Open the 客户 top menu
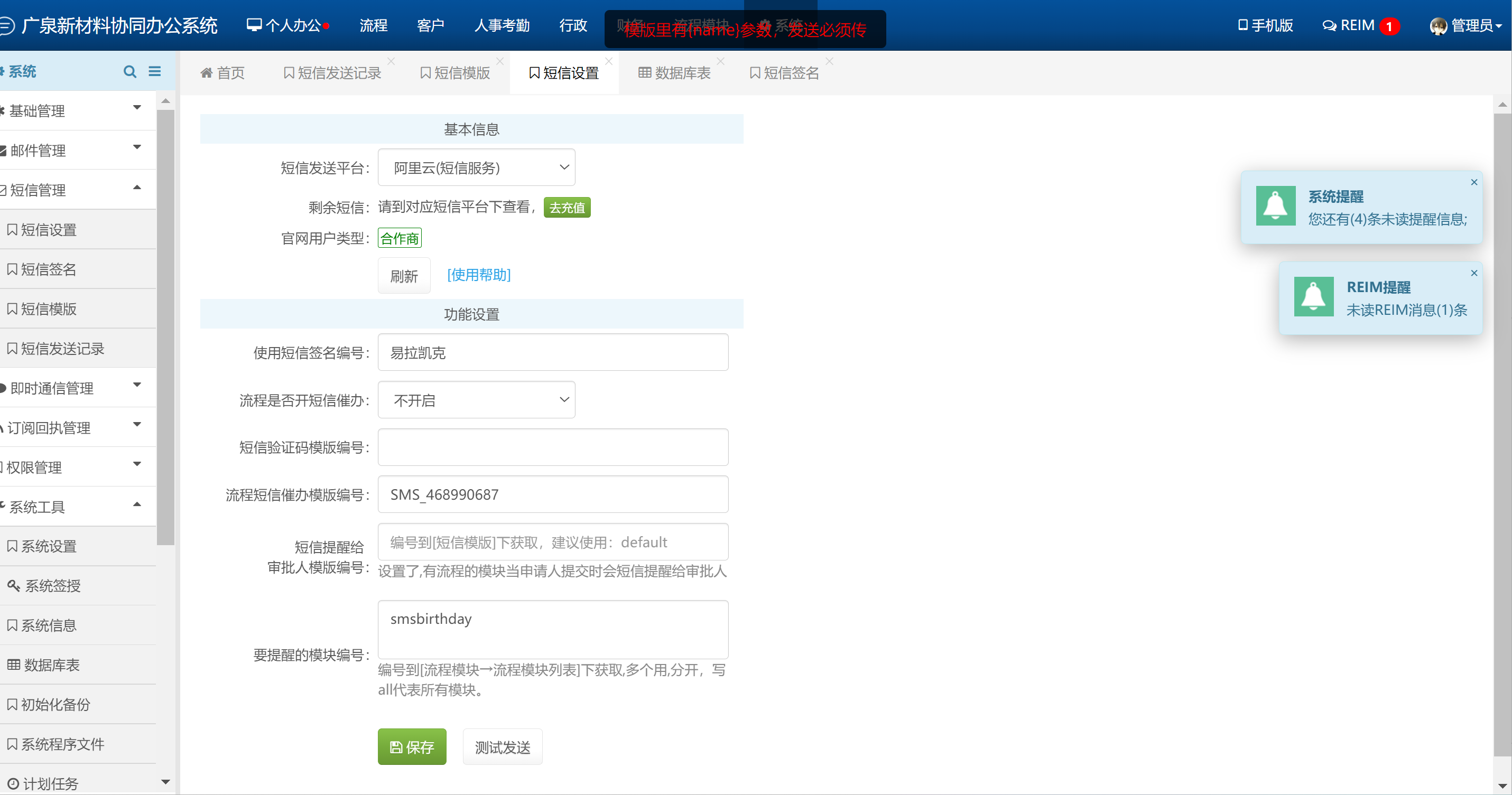Viewport: 1512px width, 795px height. [x=430, y=26]
